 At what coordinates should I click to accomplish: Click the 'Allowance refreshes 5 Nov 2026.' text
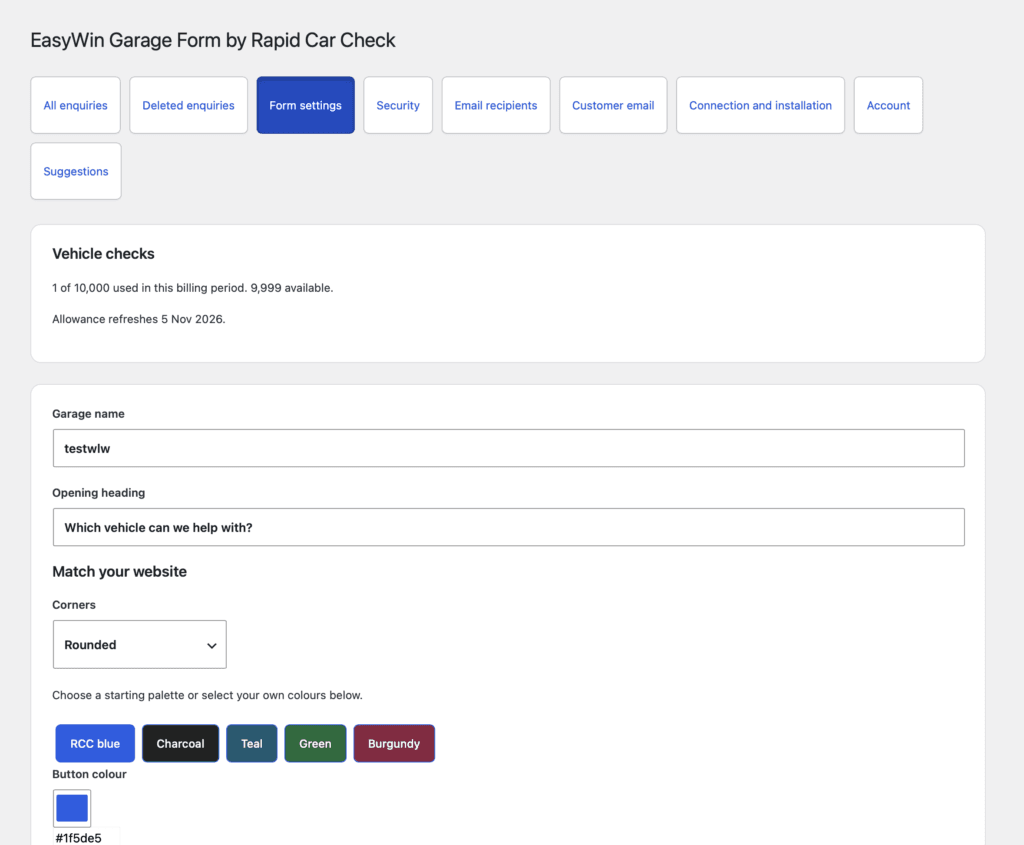(138, 319)
